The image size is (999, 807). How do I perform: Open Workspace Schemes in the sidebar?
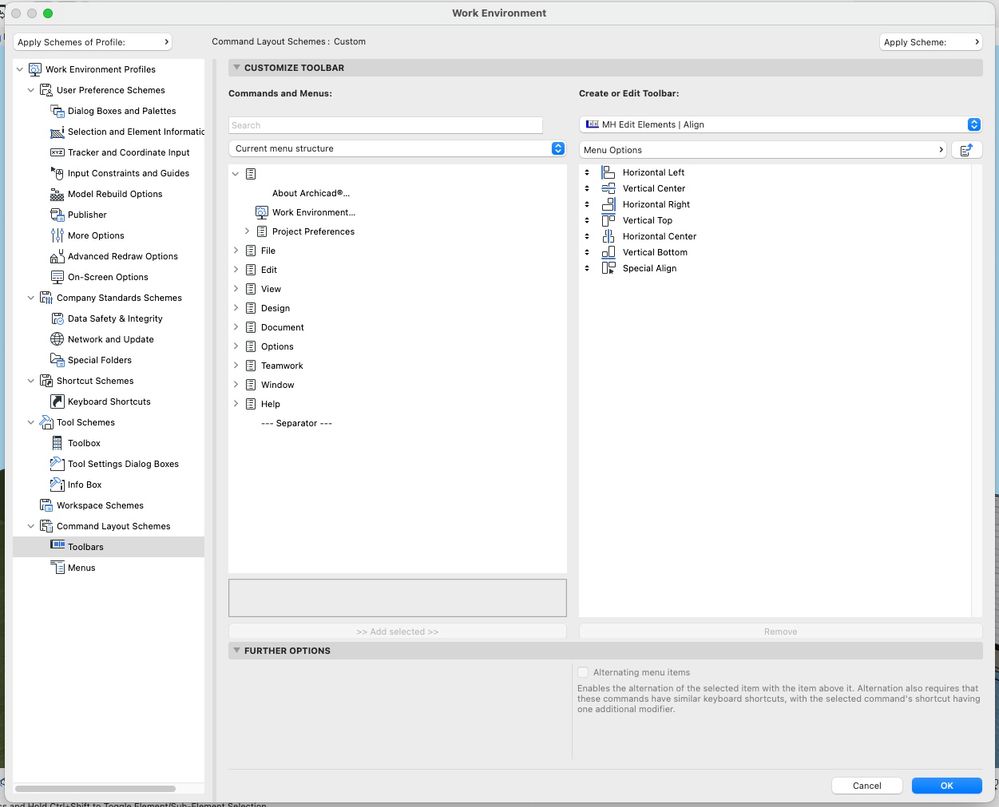(100, 505)
